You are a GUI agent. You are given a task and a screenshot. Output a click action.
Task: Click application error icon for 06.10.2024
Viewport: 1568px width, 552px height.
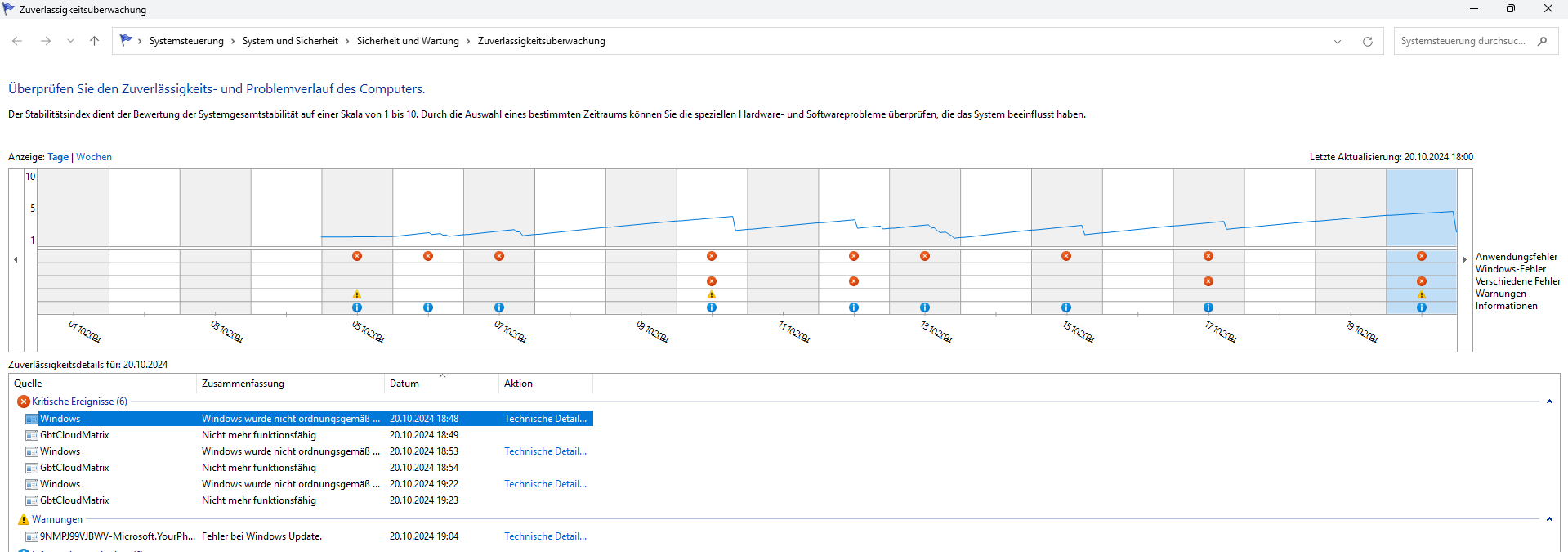428,256
